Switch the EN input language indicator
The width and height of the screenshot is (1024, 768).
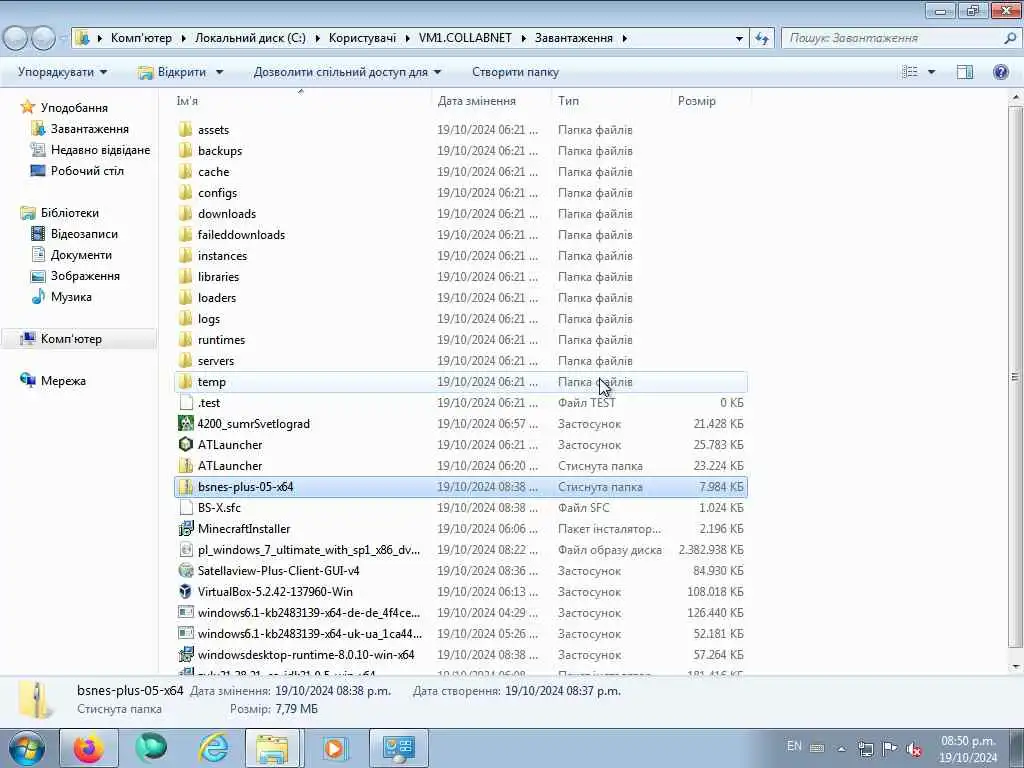click(x=794, y=746)
